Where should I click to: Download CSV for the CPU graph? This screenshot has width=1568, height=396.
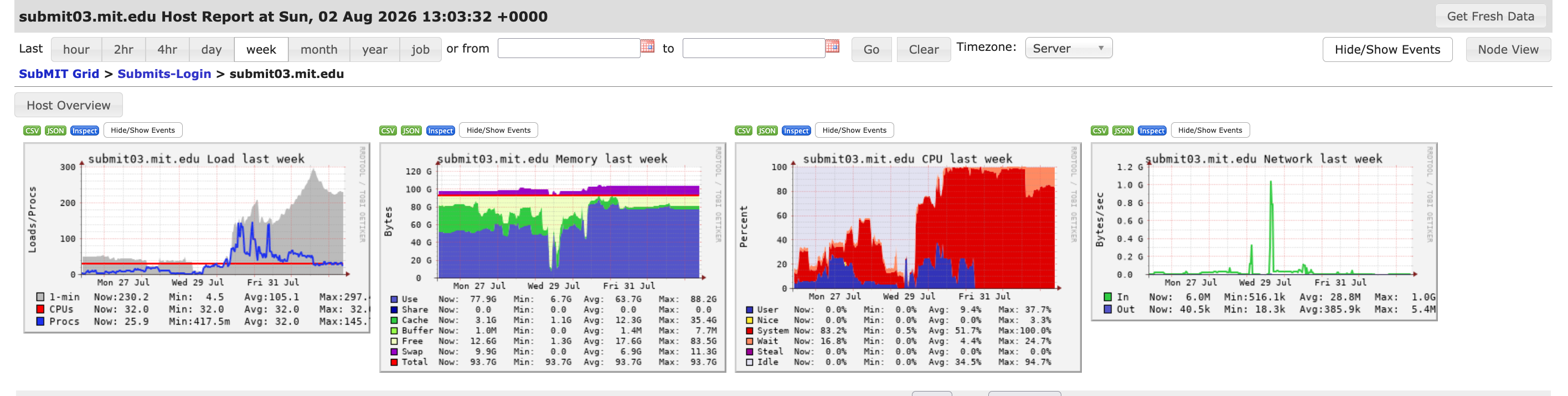click(744, 131)
